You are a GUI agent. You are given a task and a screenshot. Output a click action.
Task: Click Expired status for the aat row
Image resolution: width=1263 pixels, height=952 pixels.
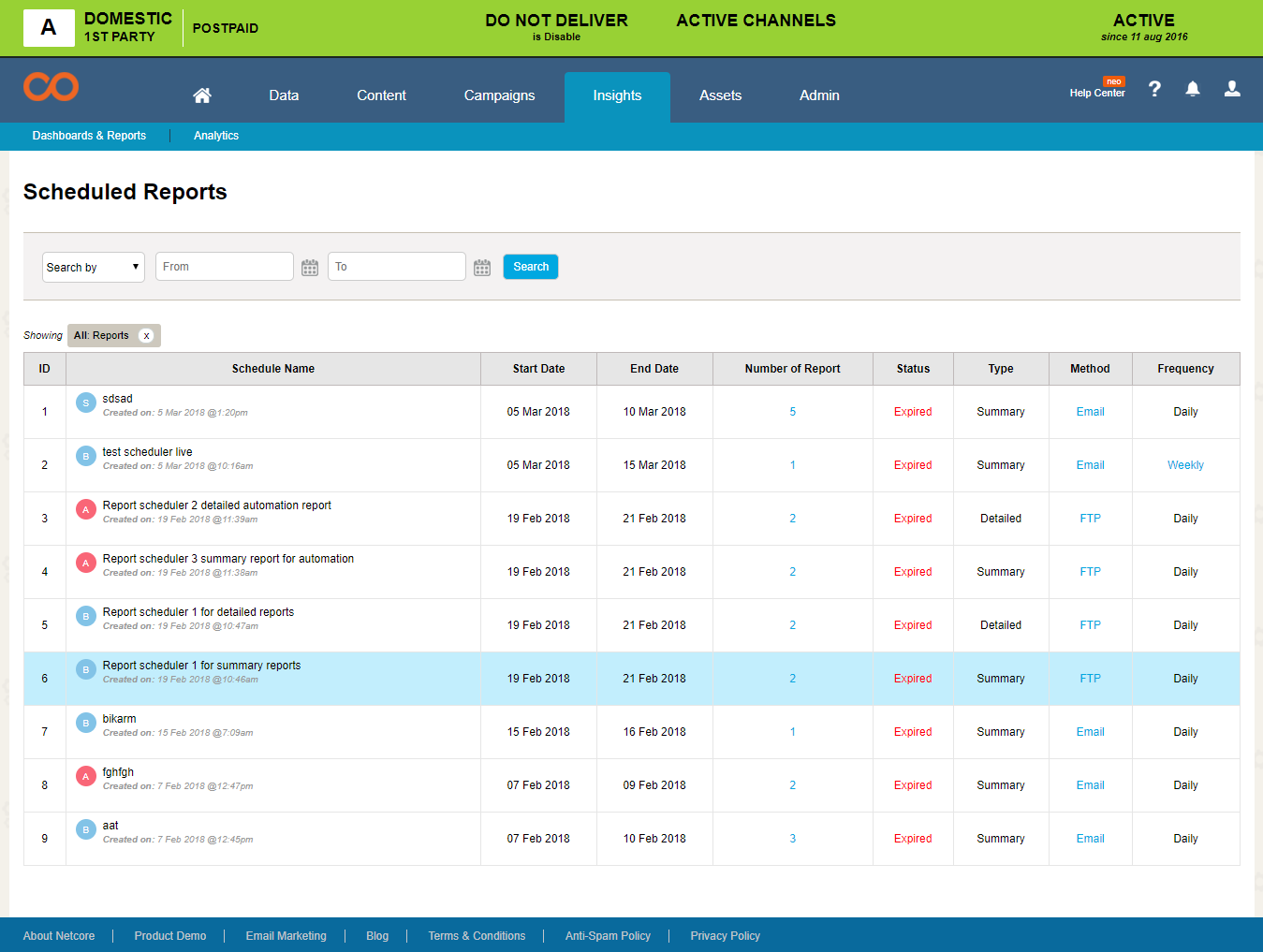(913, 839)
